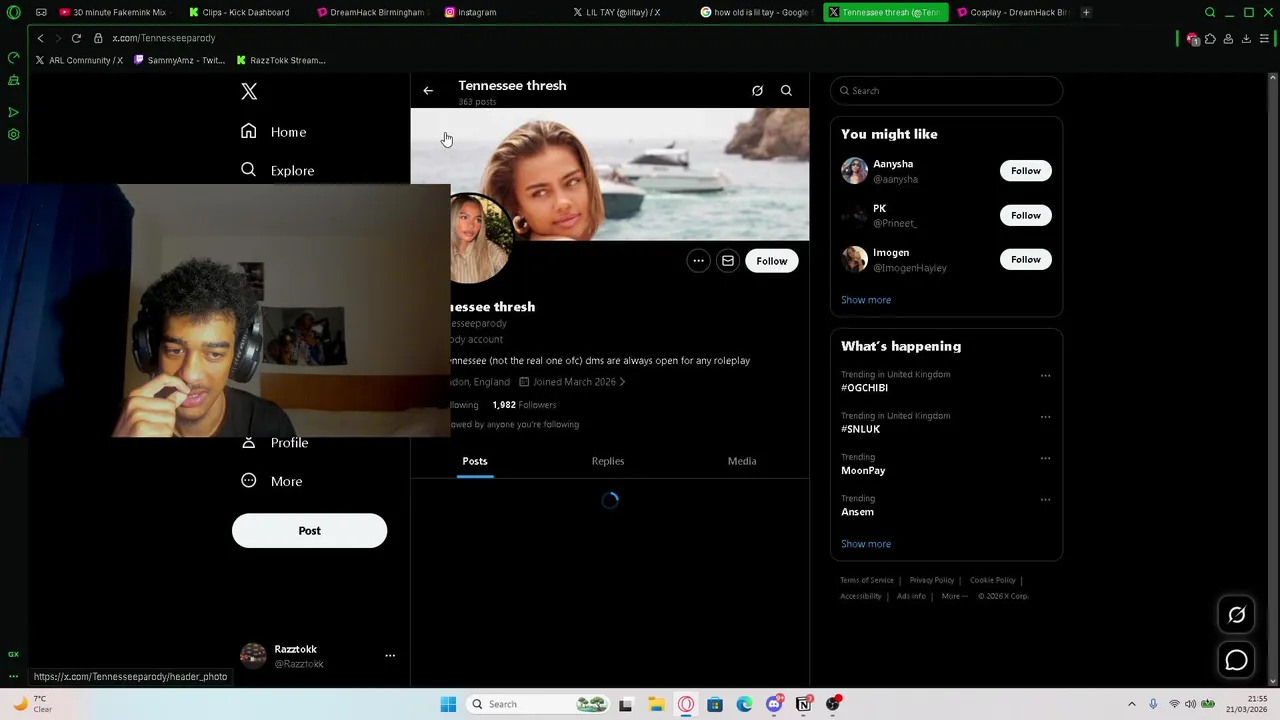1280x720 pixels.
Task: Show more in What's happening
Action: 866,544
